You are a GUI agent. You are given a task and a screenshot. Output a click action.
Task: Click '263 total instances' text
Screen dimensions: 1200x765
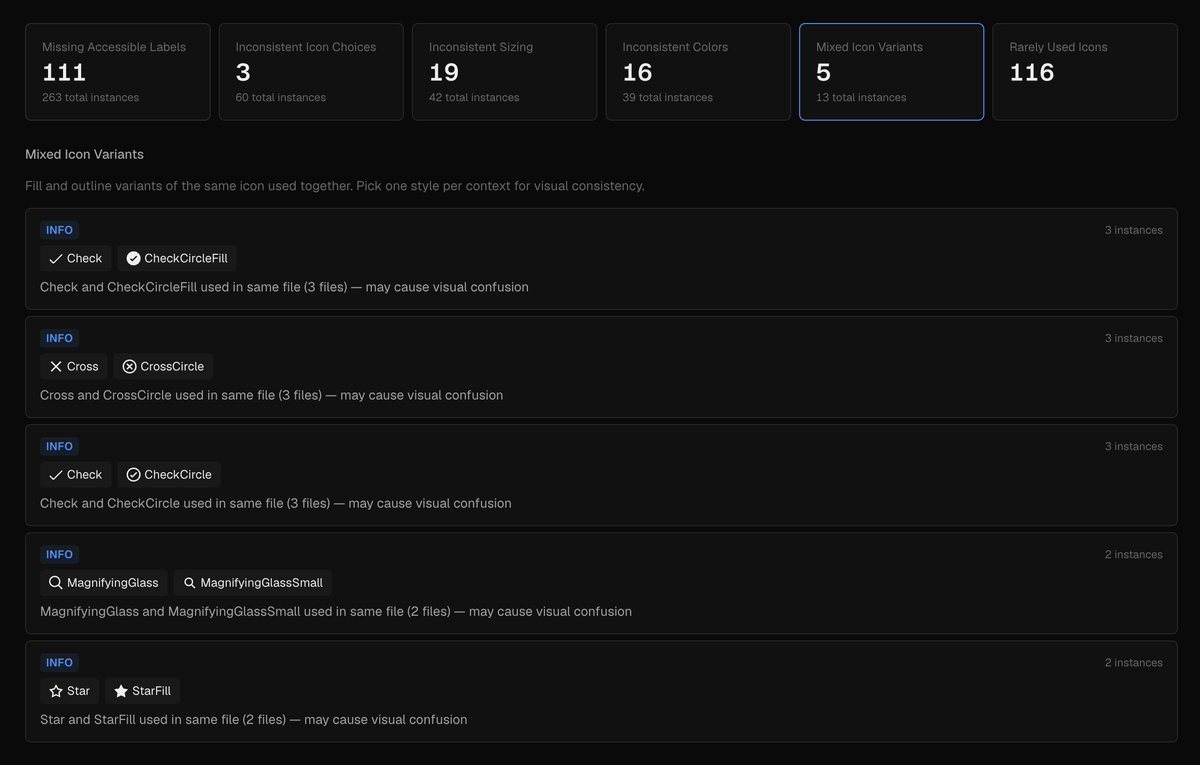(x=90, y=97)
